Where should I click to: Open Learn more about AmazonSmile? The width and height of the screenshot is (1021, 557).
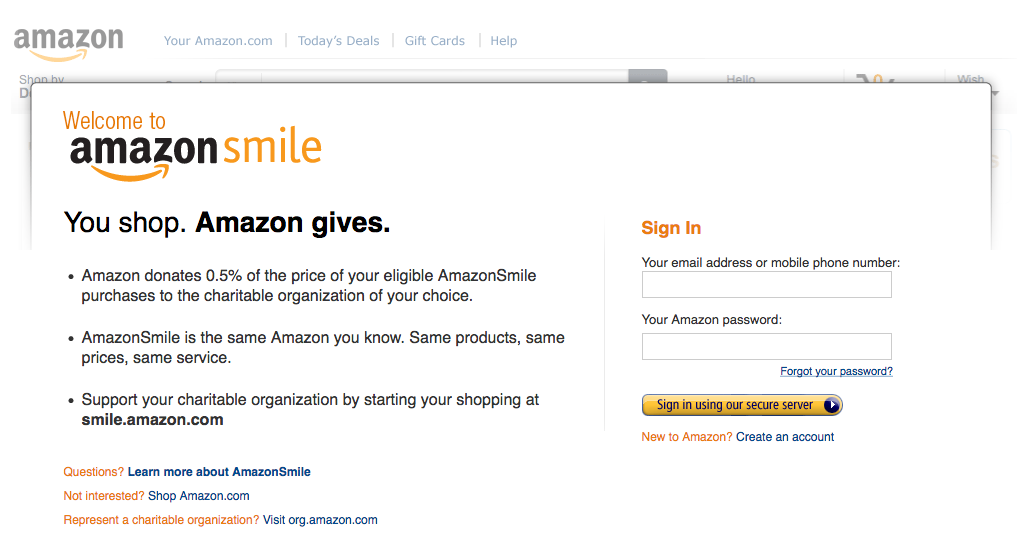click(219, 472)
